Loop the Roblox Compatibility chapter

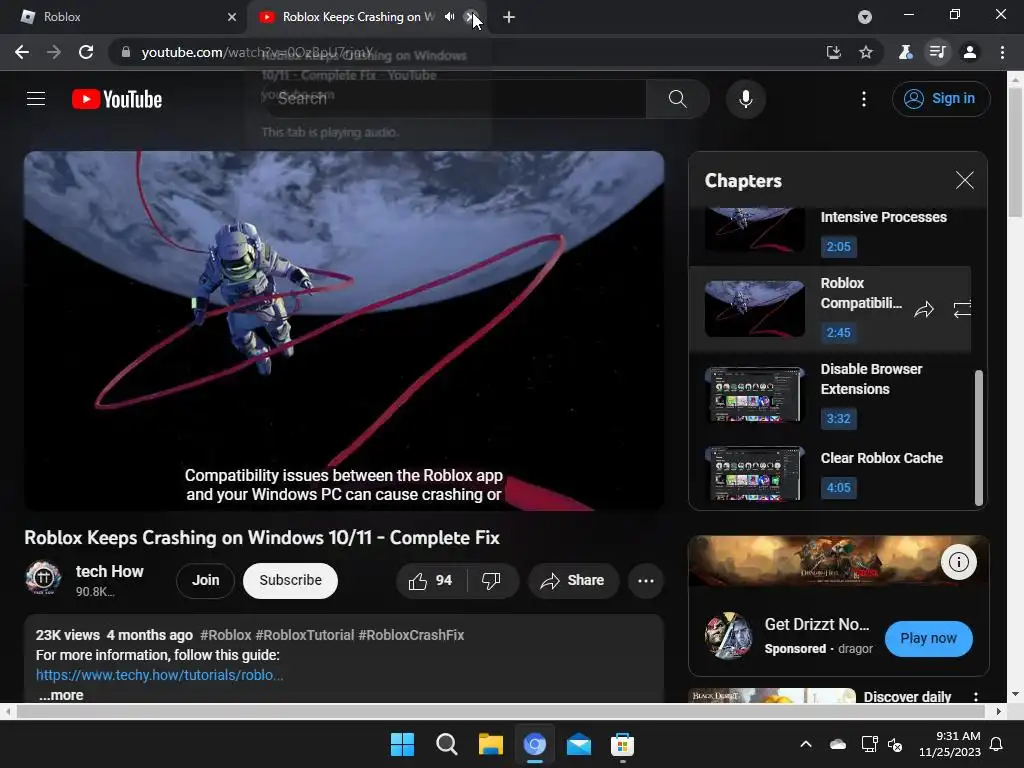click(x=962, y=309)
